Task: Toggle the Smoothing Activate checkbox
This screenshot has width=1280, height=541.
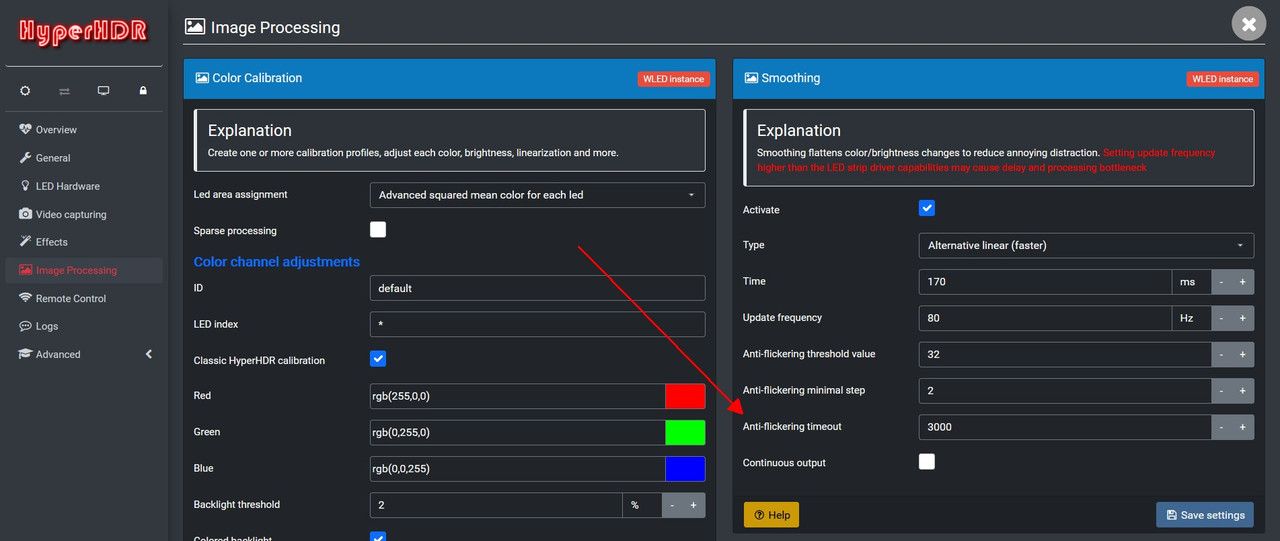Action: point(927,208)
